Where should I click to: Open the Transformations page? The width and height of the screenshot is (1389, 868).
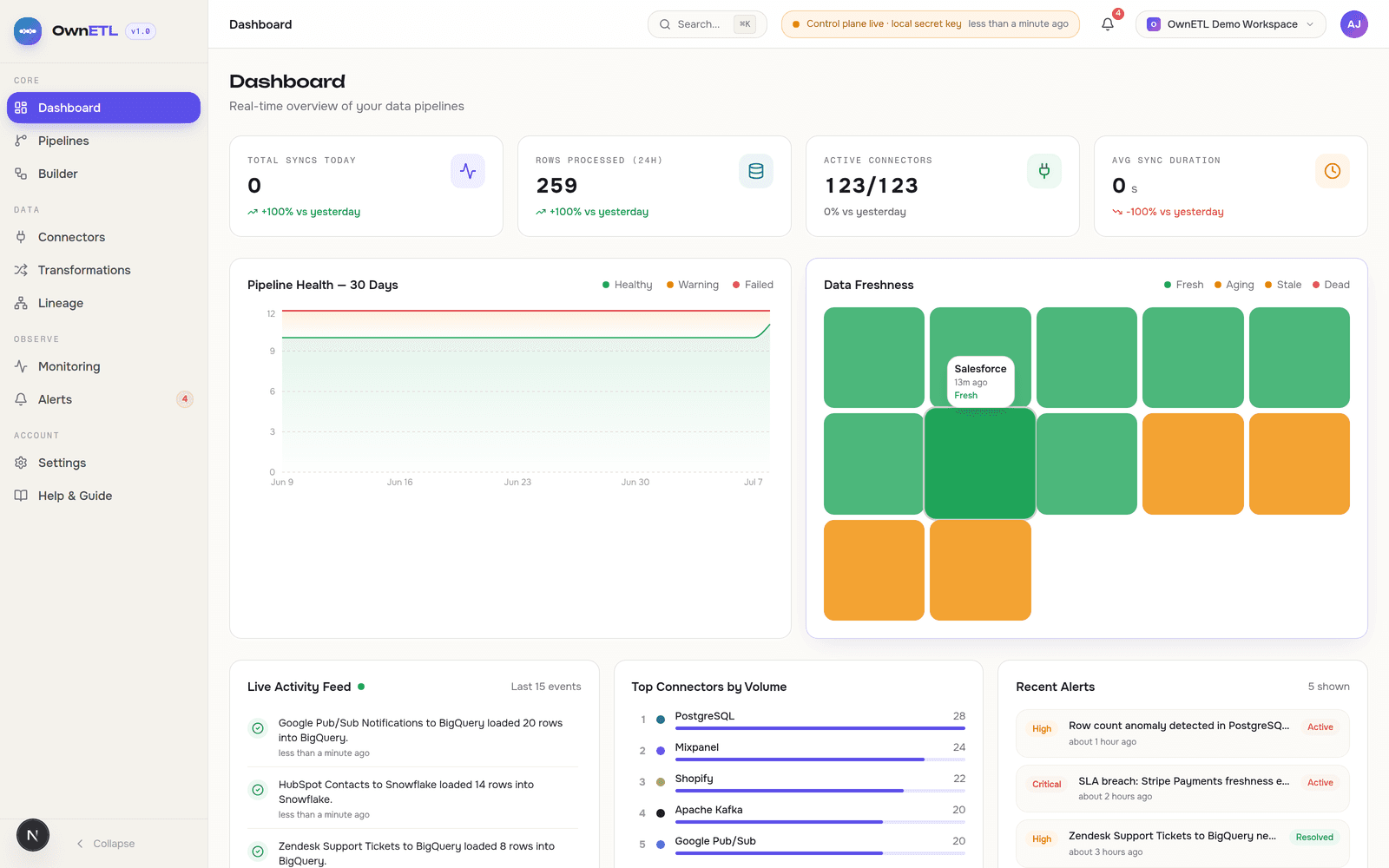[103, 270]
